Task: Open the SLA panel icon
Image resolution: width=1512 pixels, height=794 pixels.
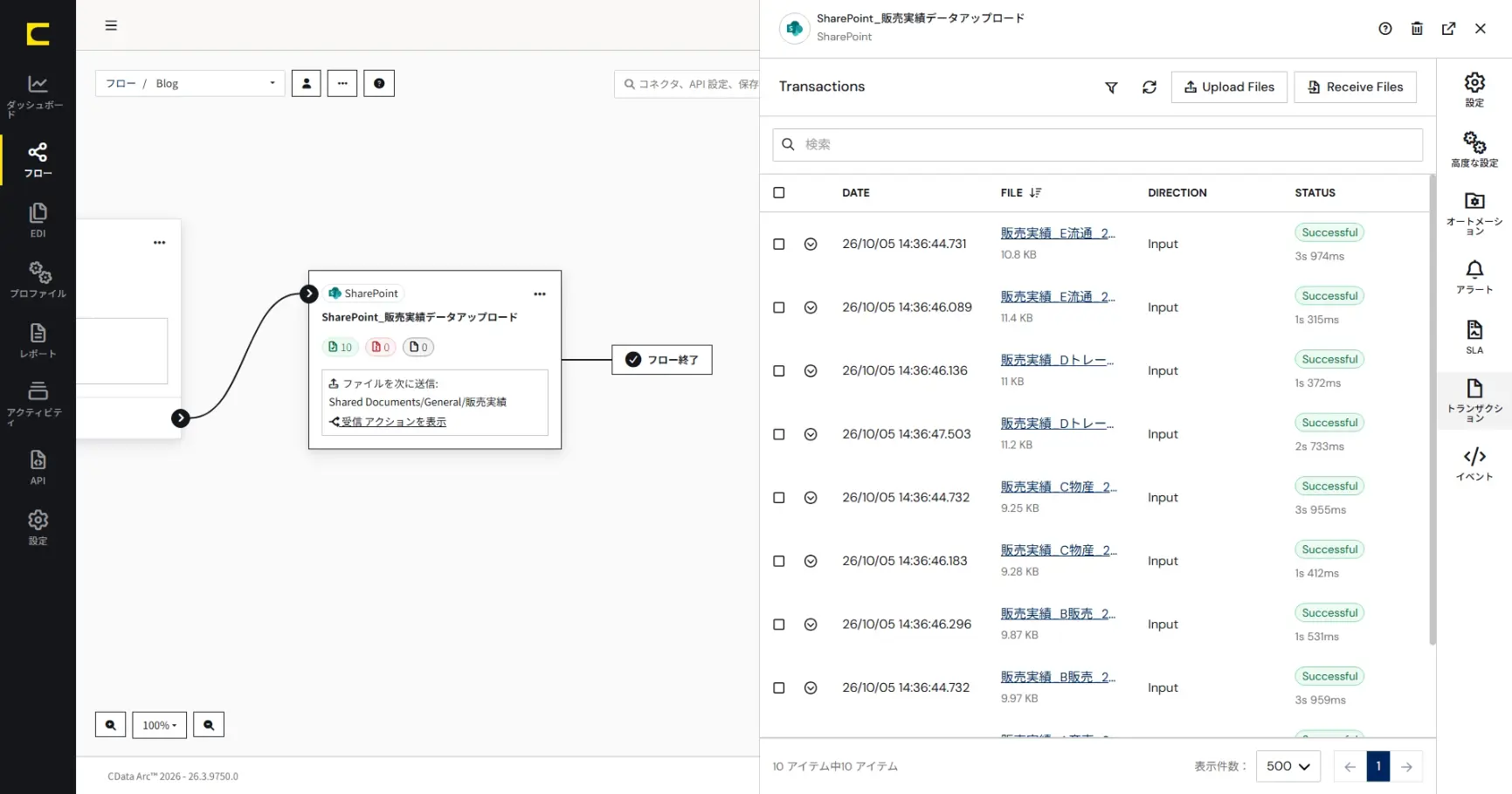Action: [x=1474, y=337]
